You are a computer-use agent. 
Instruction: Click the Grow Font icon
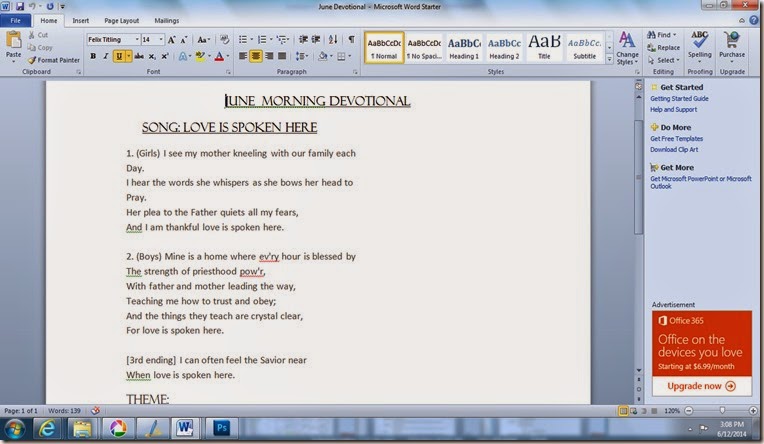point(172,39)
